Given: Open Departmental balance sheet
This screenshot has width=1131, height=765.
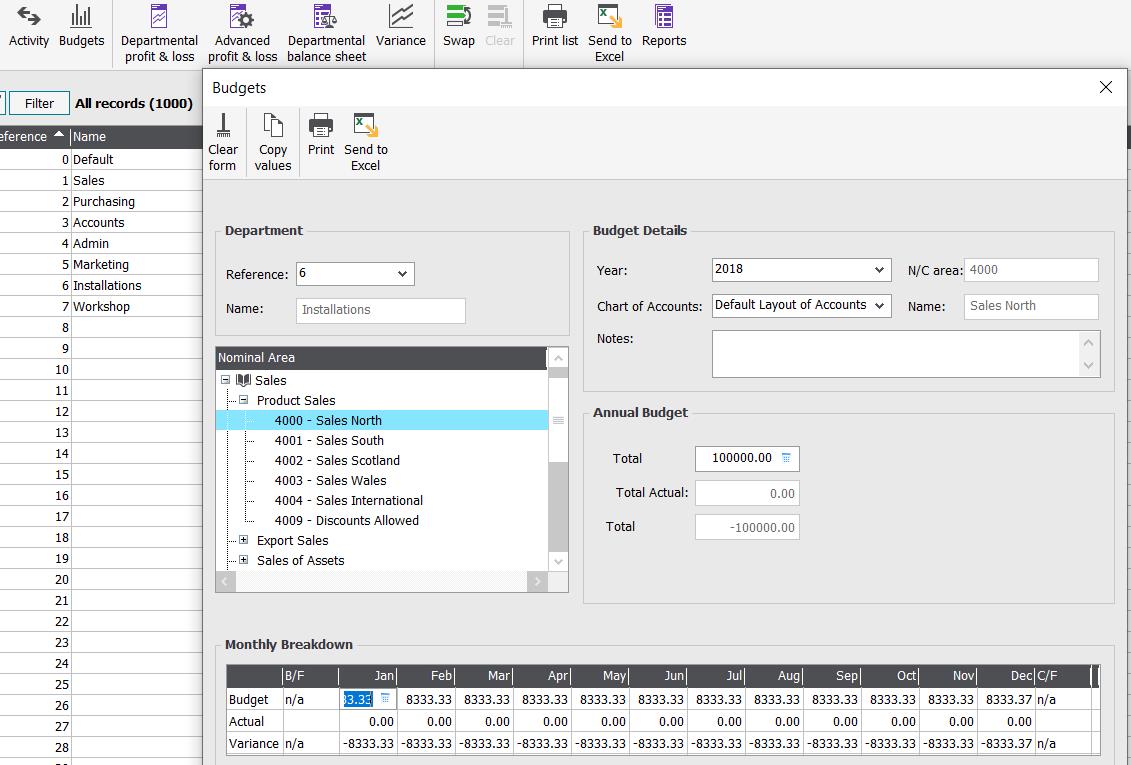Looking at the screenshot, I should pos(327,34).
